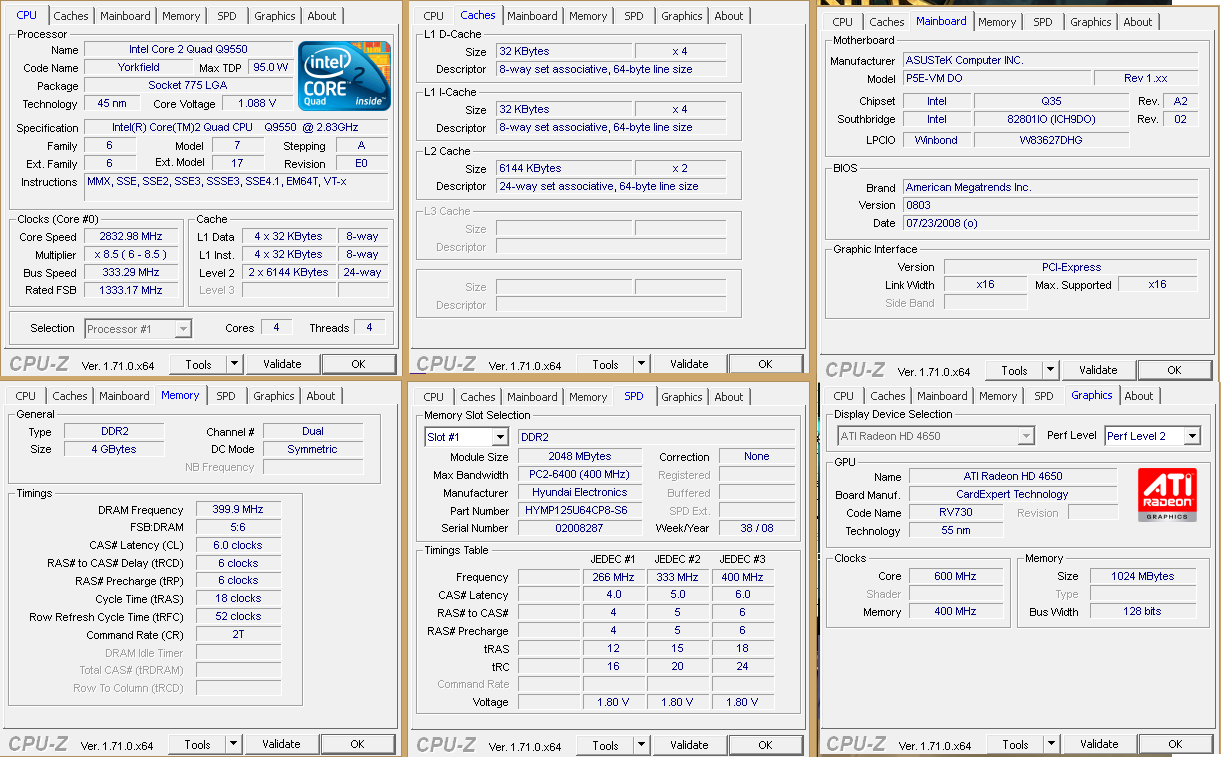Screen dimensions: 1222x757
Task: Click Validate in the Memory tab window
Action: coord(281,744)
